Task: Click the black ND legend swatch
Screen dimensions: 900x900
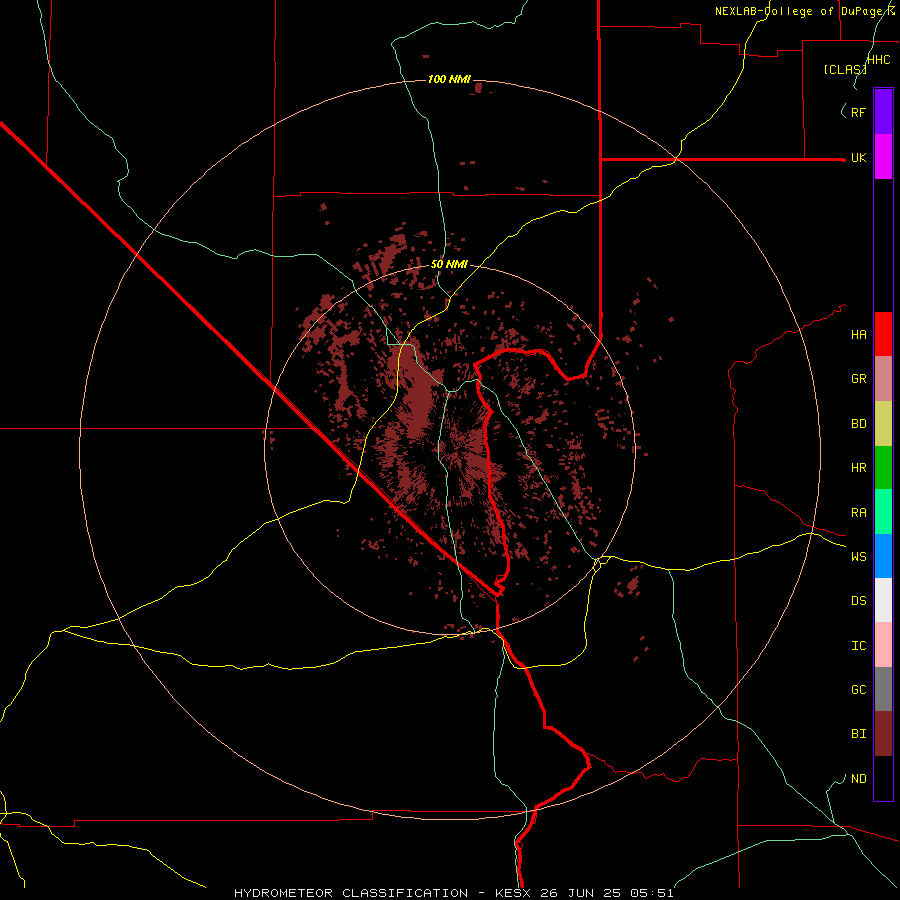Action: [883, 778]
